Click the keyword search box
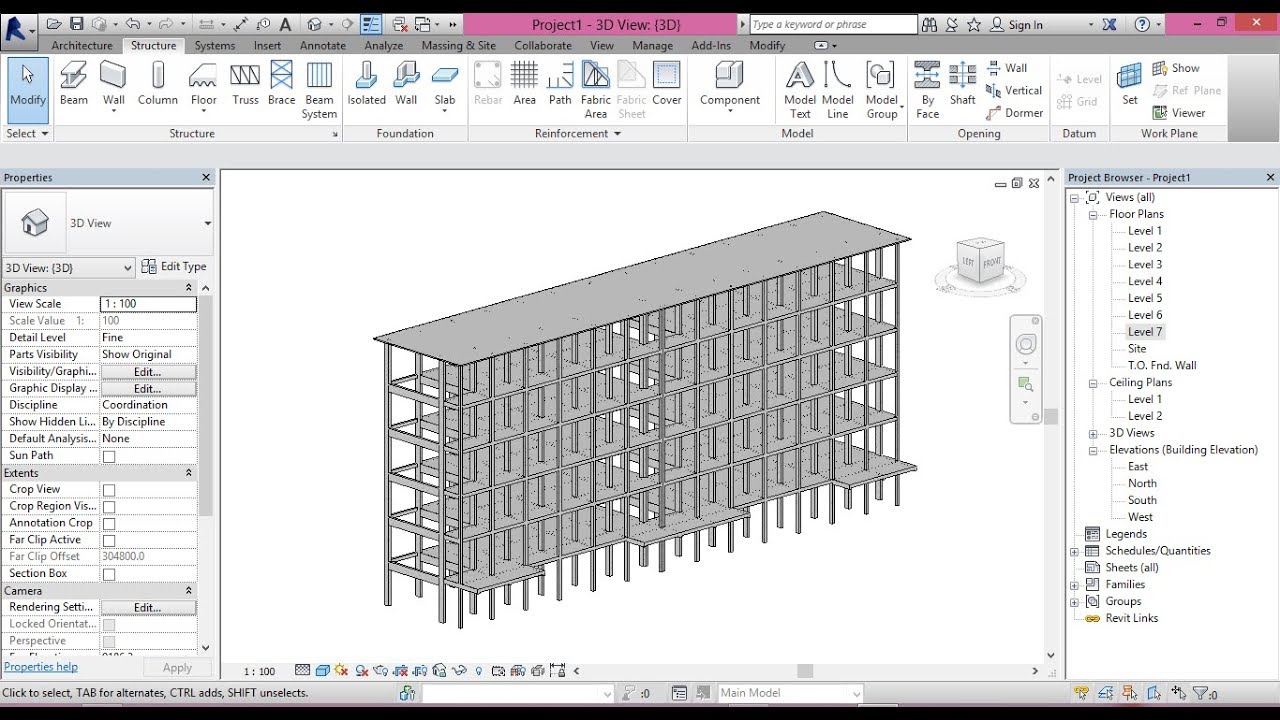Screen dimensions: 1280x720 pyautogui.click(x=833, y=24)
